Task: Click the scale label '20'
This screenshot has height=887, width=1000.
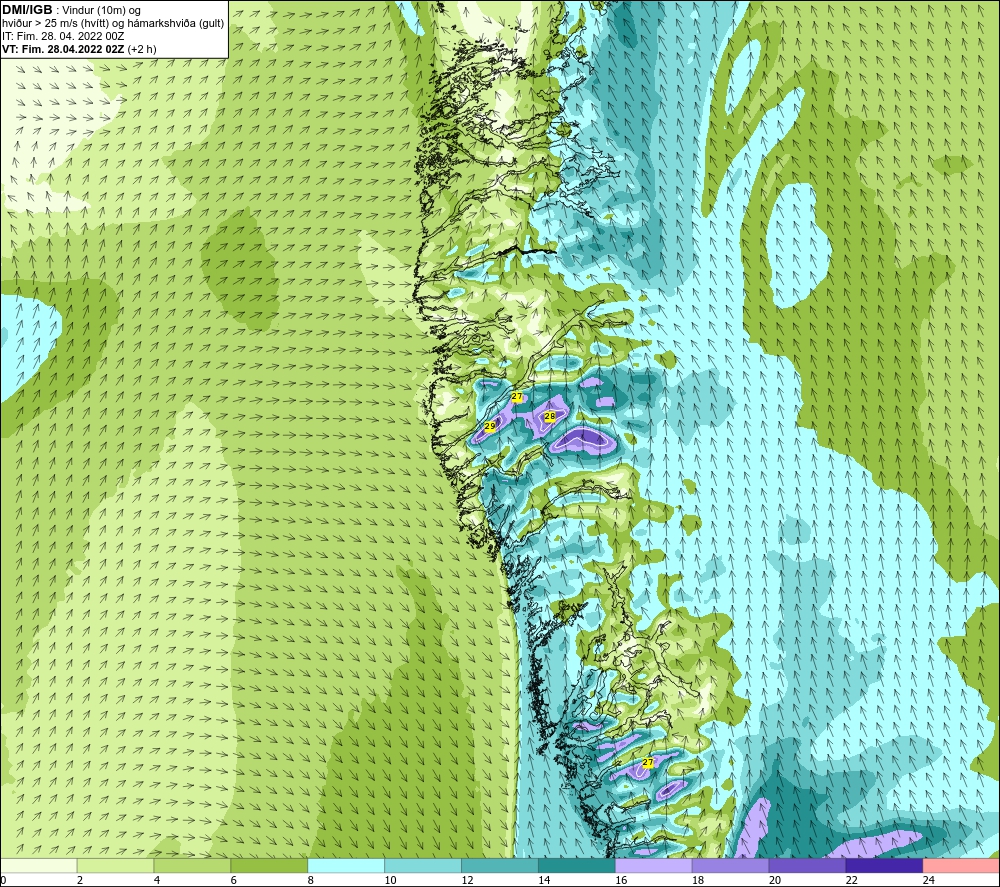Action: pyautogui.click(x=775, y=880)
